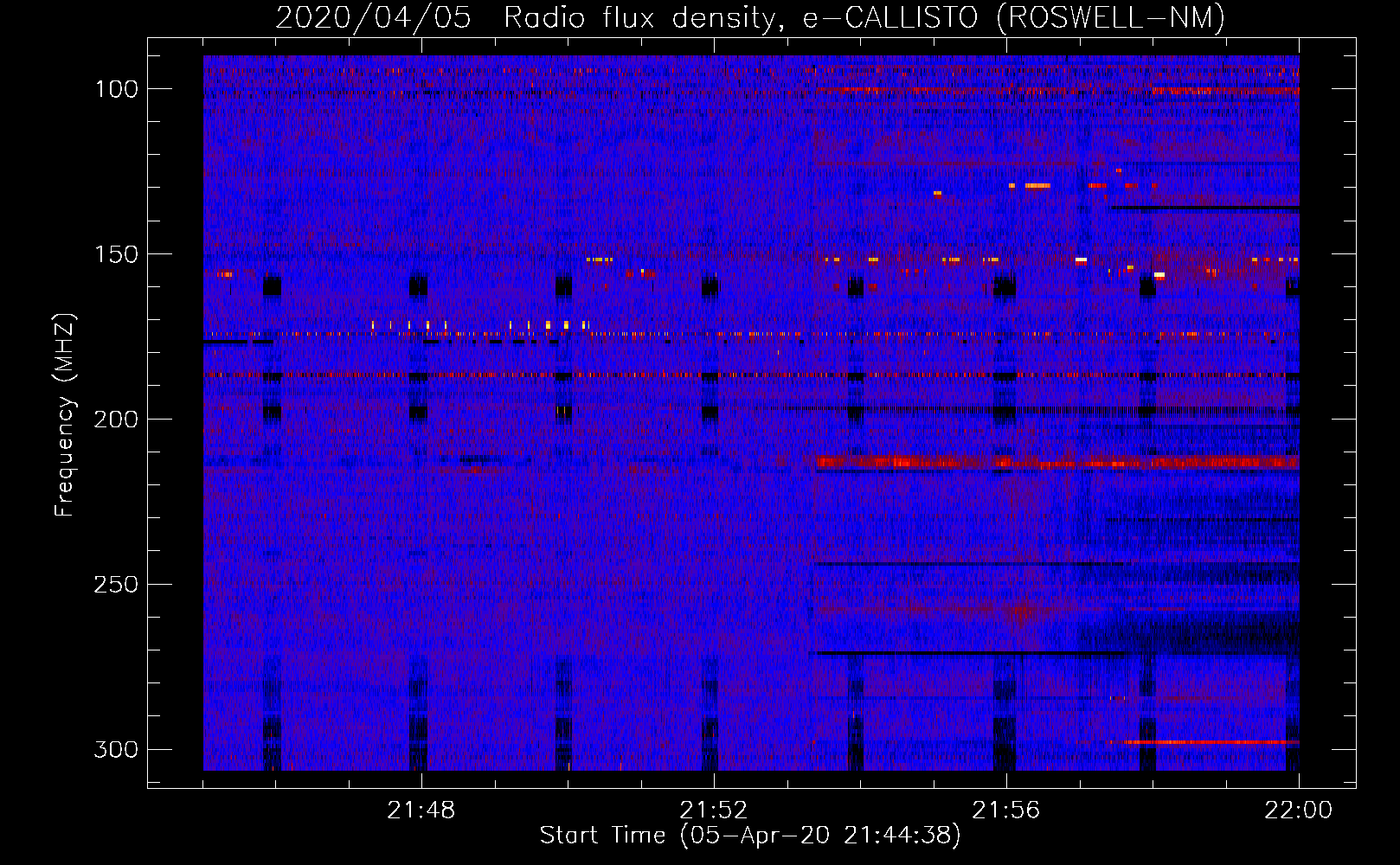
Task: Click the 22:00 time tick label
Action: pyautogui.click(x=1299, y=811)
